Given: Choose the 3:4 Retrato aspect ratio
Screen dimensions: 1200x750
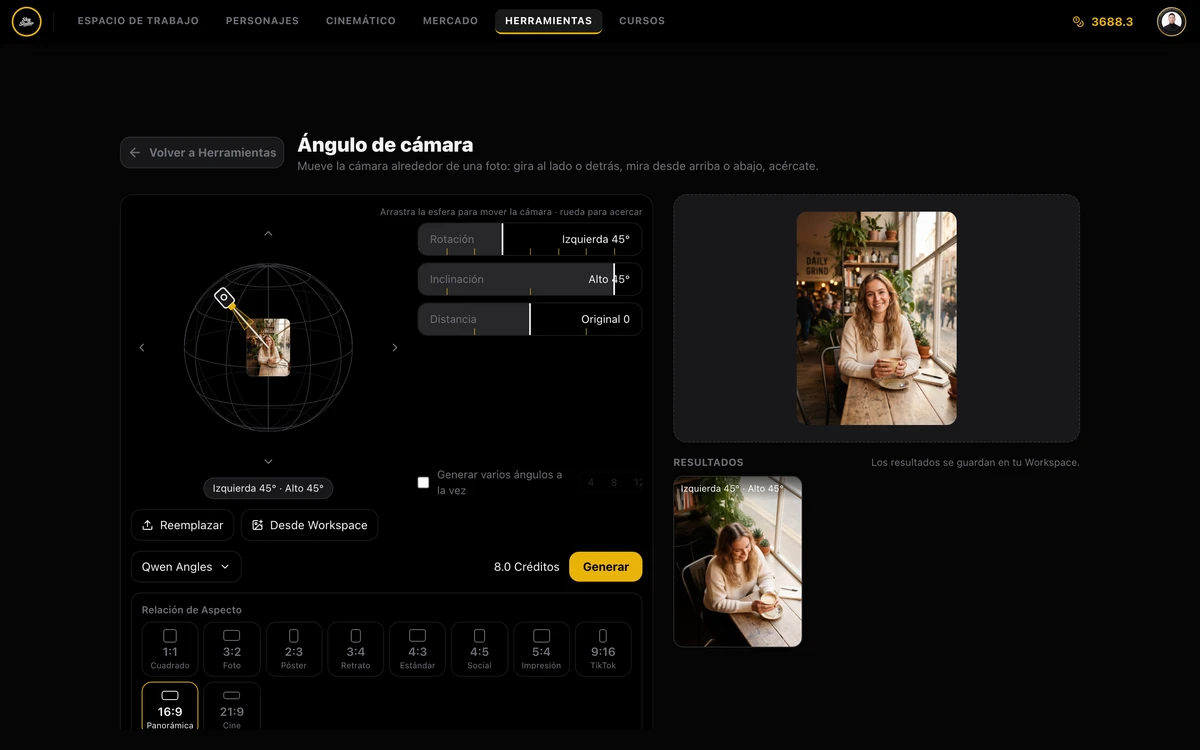Looking at the screenshot, I should [356, 649].
